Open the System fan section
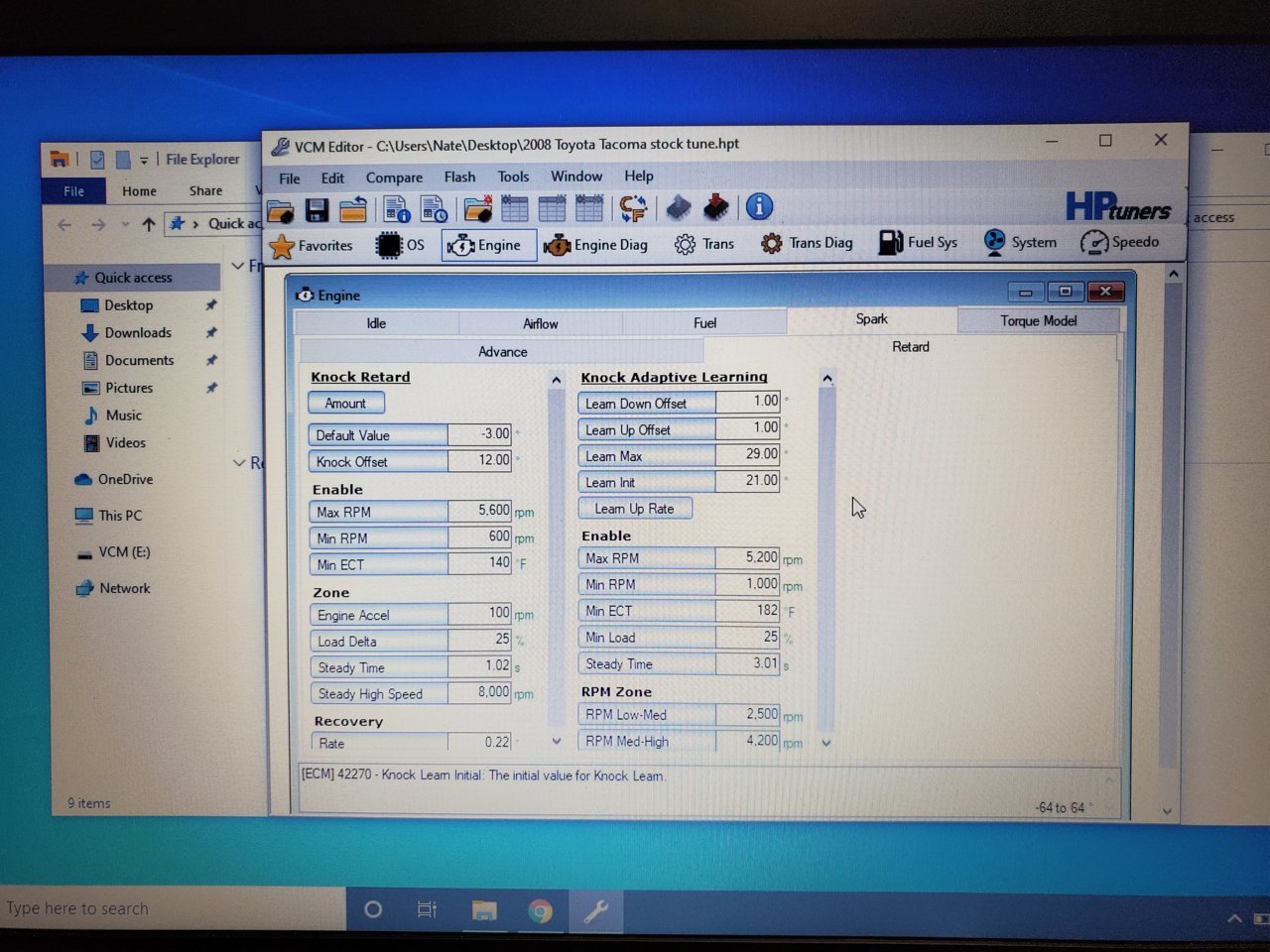 point(1020,242)
